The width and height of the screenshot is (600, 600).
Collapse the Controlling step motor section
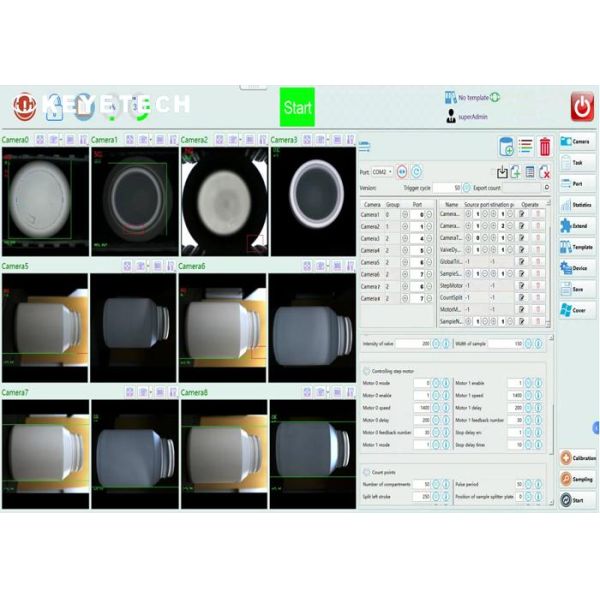click(x=365, y=371)
